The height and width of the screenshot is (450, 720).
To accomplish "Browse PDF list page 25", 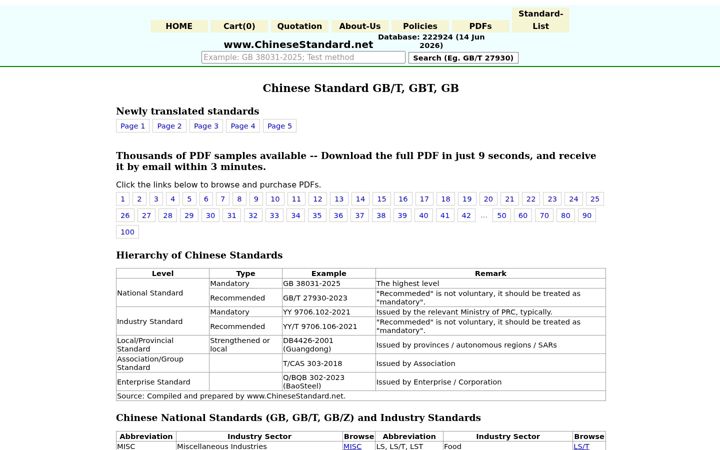I will 595,199.
